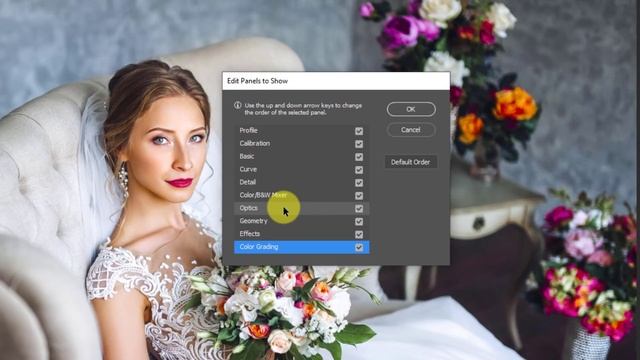Viewport: 640px width, 360px height.
Task: Click the Edit Panels to Show title bar
Action: click(x=336, y=81)
